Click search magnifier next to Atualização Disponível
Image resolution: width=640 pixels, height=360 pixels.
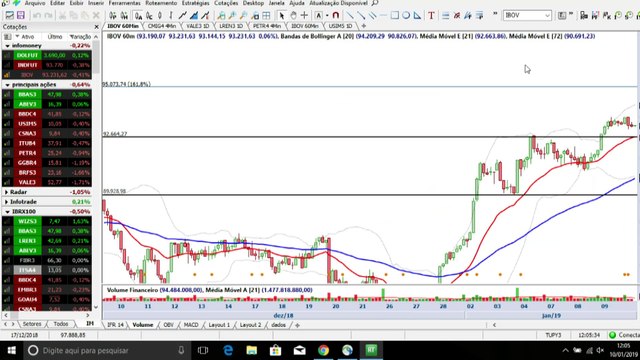375,3
